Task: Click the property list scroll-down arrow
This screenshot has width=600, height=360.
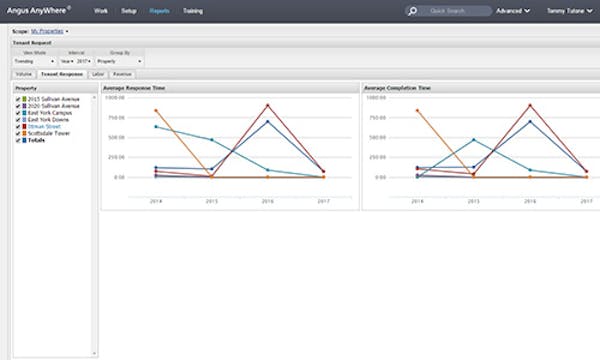Action: (x=94, y=353)
